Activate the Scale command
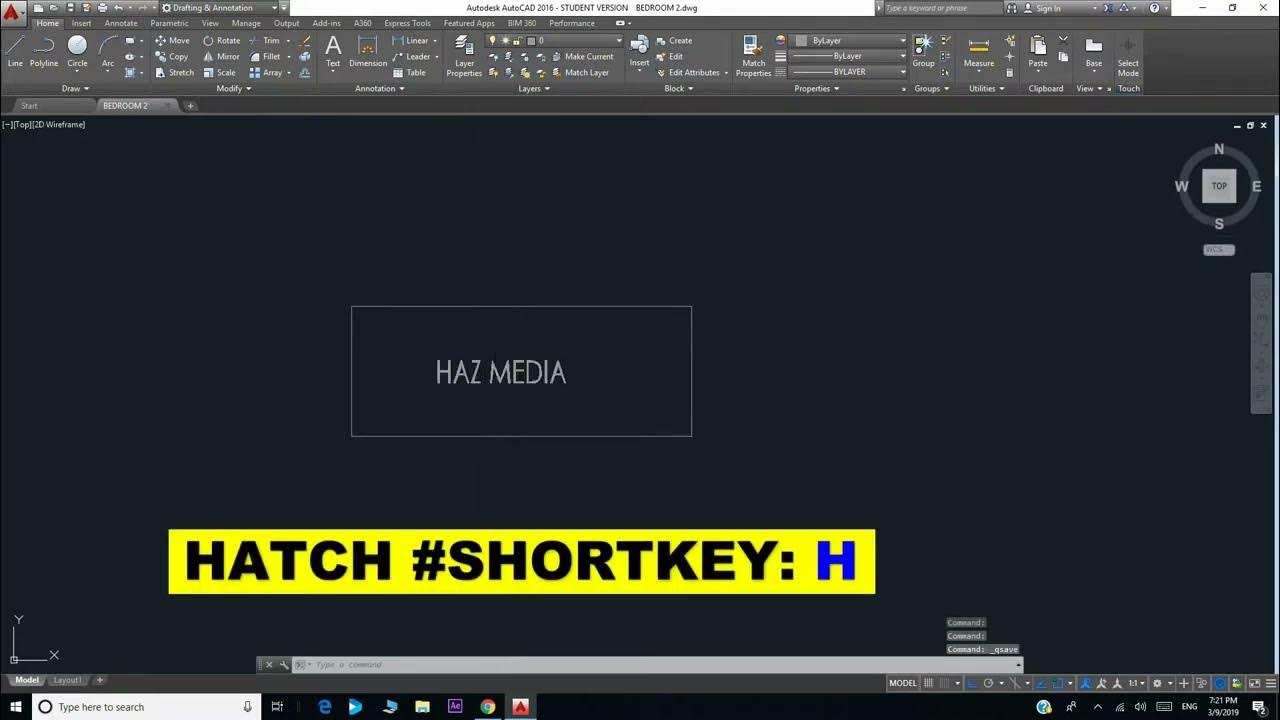1280x720 pixels. (220, 73)
